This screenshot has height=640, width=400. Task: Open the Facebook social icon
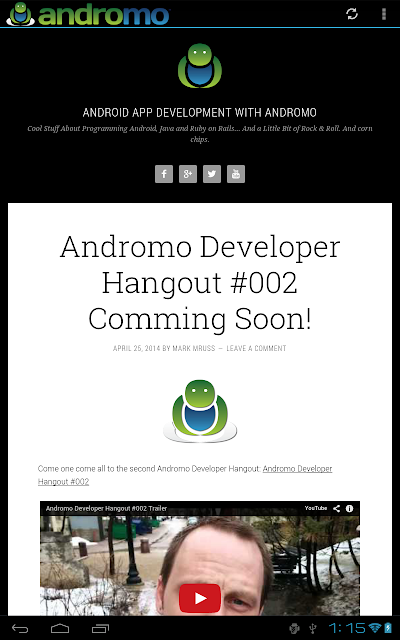164,174
